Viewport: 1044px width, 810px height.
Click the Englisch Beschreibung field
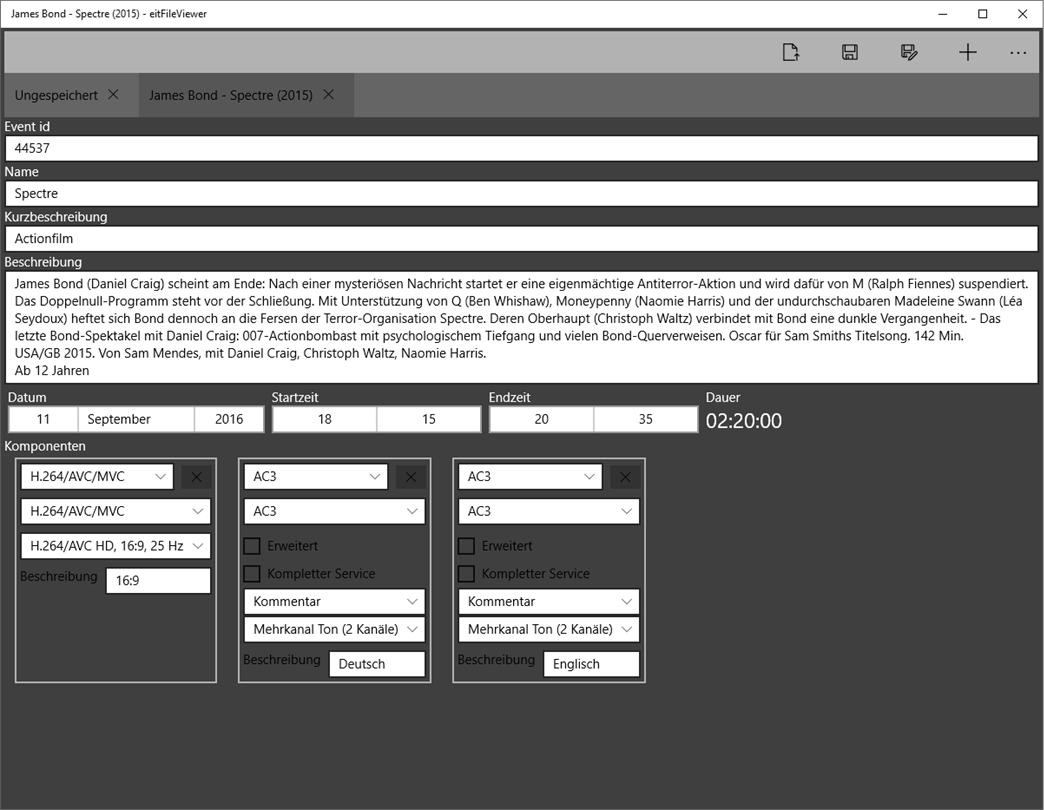tap(591, 664)
